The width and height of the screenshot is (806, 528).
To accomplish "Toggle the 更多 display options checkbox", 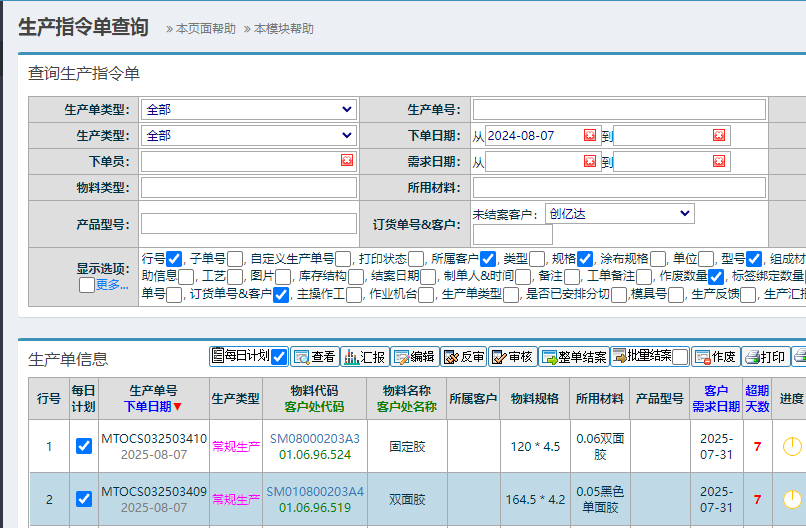I will (87, 285).
